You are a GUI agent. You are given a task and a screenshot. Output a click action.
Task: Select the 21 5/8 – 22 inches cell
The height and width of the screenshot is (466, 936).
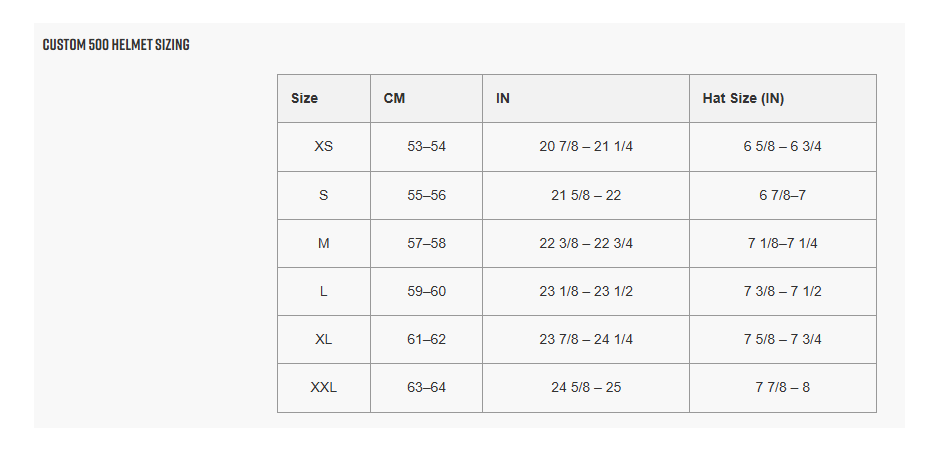(x=586, y=195)
